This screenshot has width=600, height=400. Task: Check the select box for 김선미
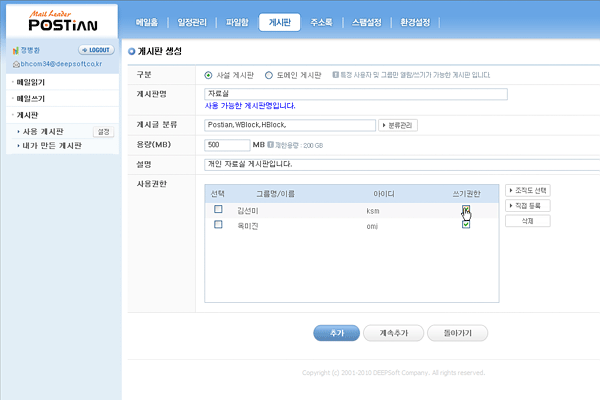click(x=218, y=209)
